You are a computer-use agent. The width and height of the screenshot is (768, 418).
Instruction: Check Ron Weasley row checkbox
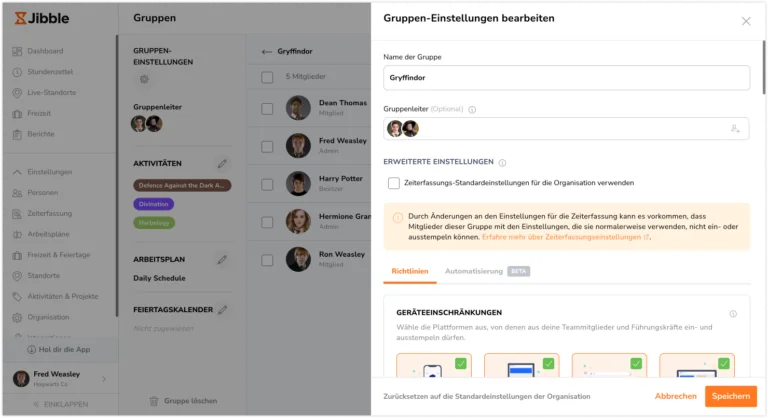pos(267,260)
